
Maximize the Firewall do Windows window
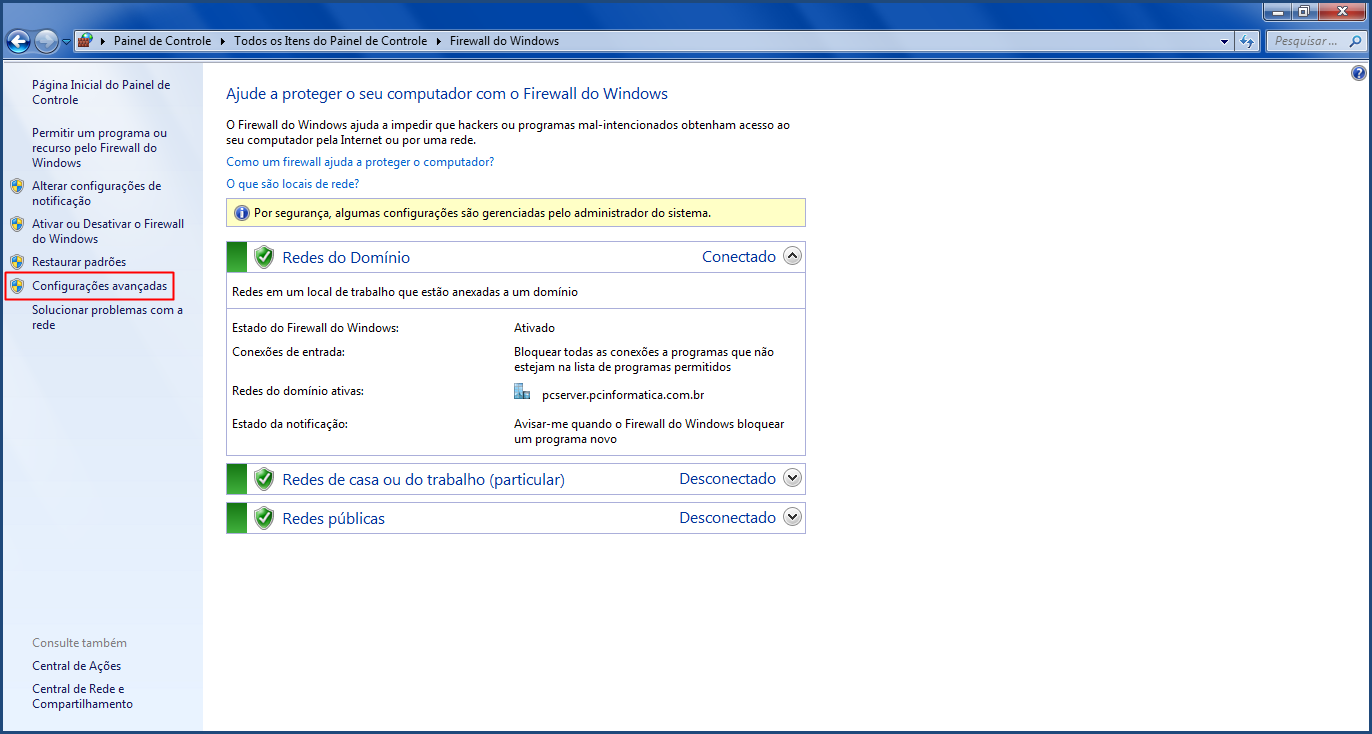[x=1303, y=12]
